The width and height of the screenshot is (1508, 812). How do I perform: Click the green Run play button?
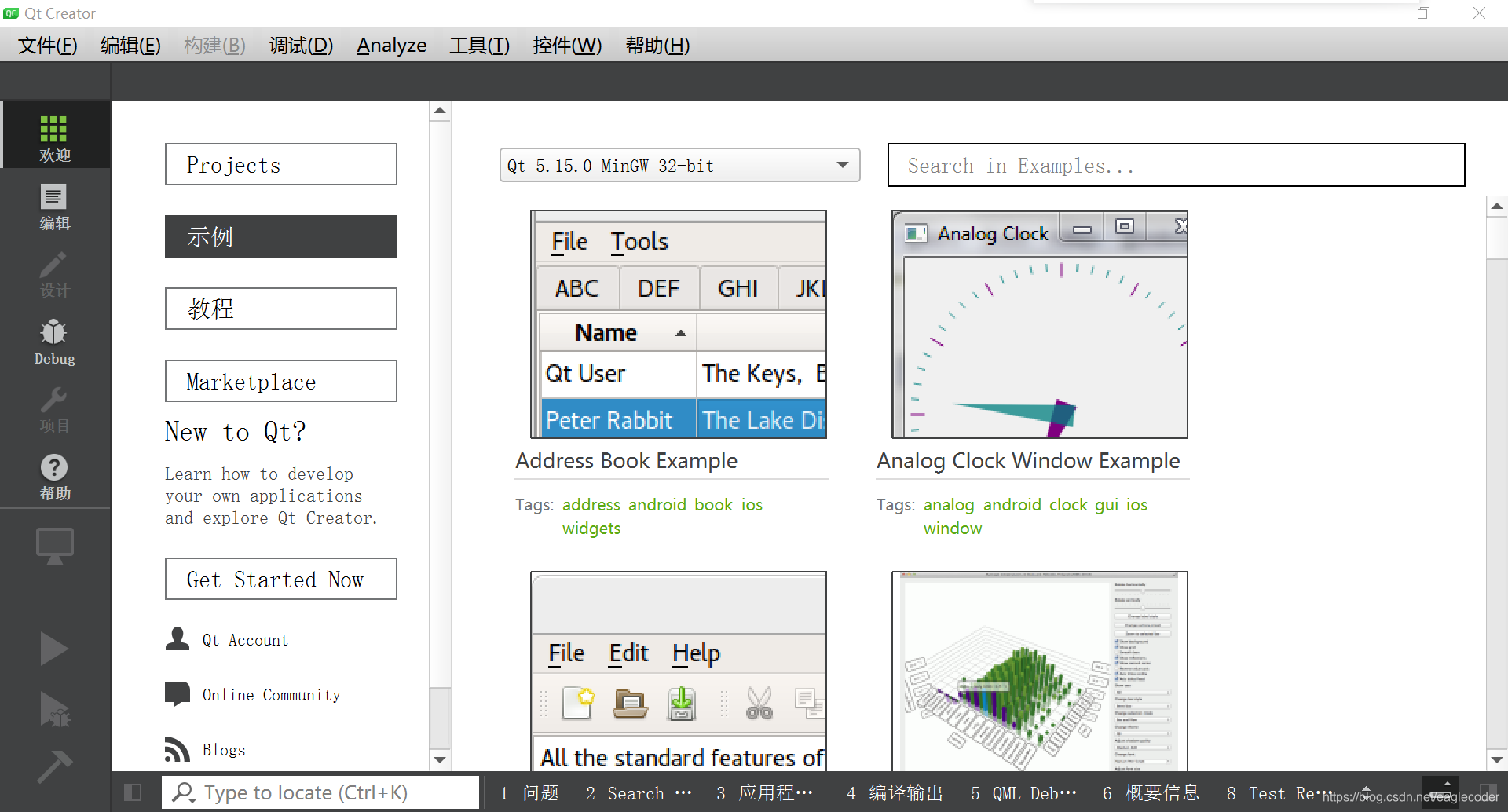(x=54, y=649)
